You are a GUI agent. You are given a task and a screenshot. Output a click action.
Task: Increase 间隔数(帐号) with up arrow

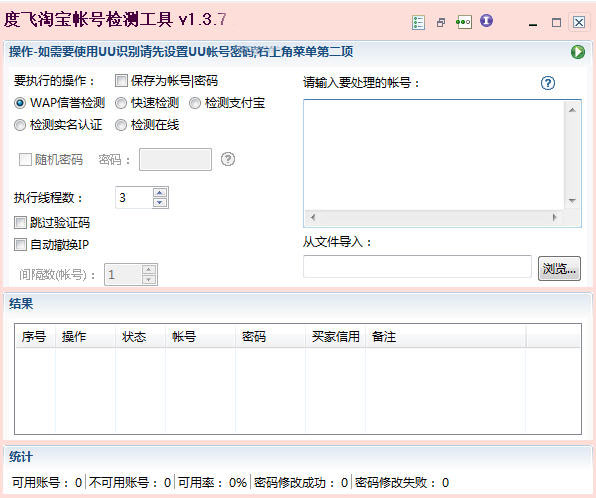click(x=149, y=270)
